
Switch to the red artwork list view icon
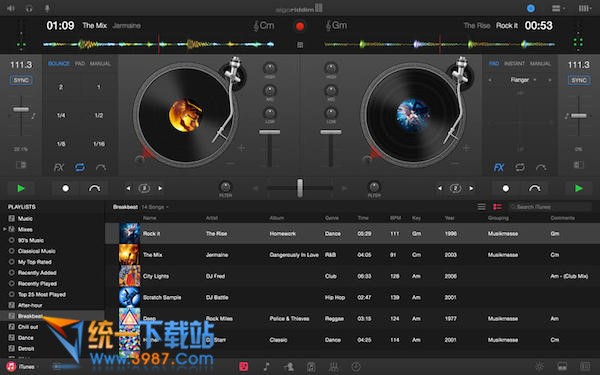coord(497,207)
